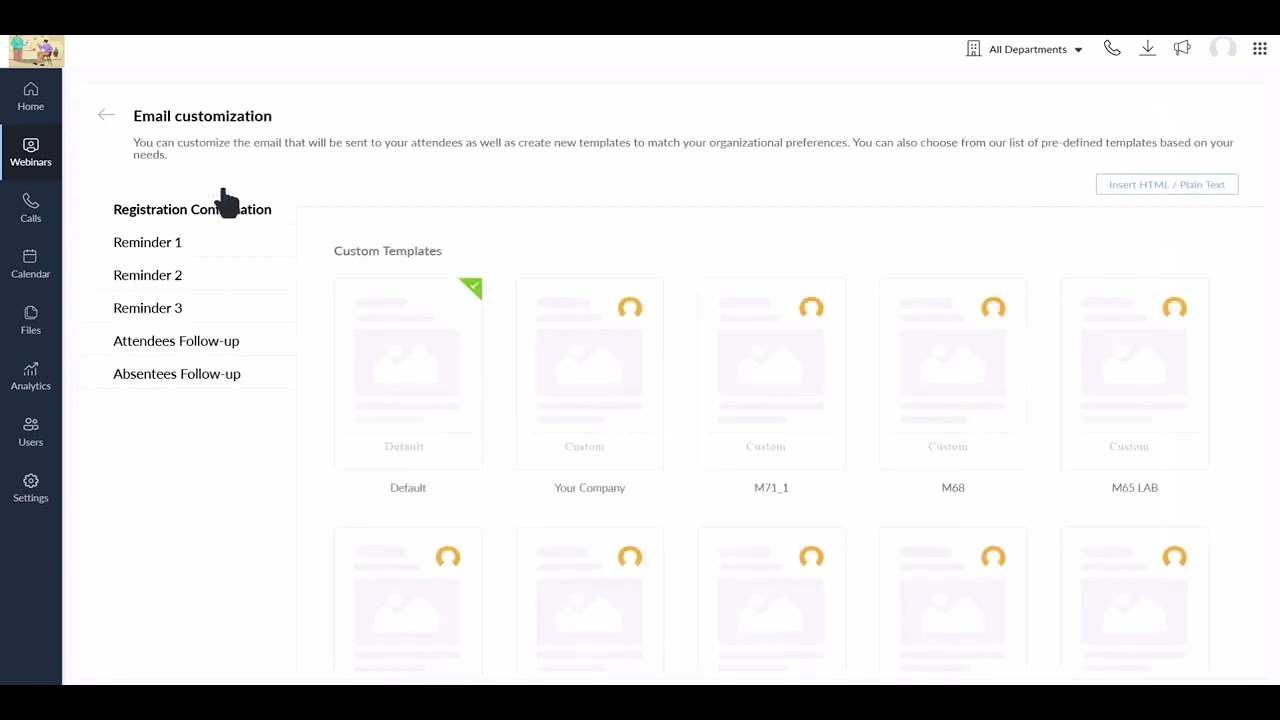Expand the All Departments dropdown

(x=1035, y=49)
